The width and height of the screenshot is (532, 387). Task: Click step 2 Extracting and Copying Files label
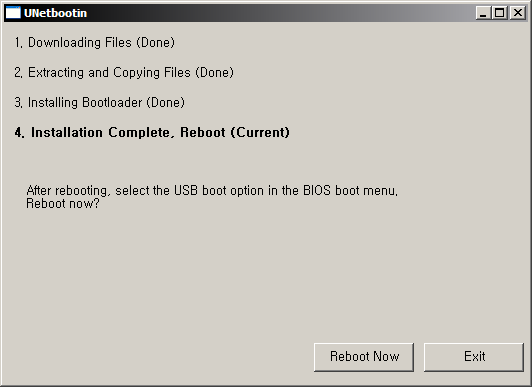(124, 73)
